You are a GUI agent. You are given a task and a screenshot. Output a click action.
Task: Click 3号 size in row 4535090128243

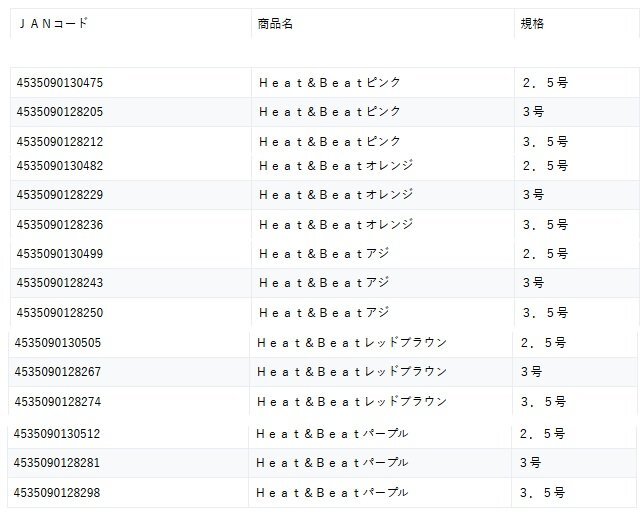pyautogui.click(x=534, y=283)
